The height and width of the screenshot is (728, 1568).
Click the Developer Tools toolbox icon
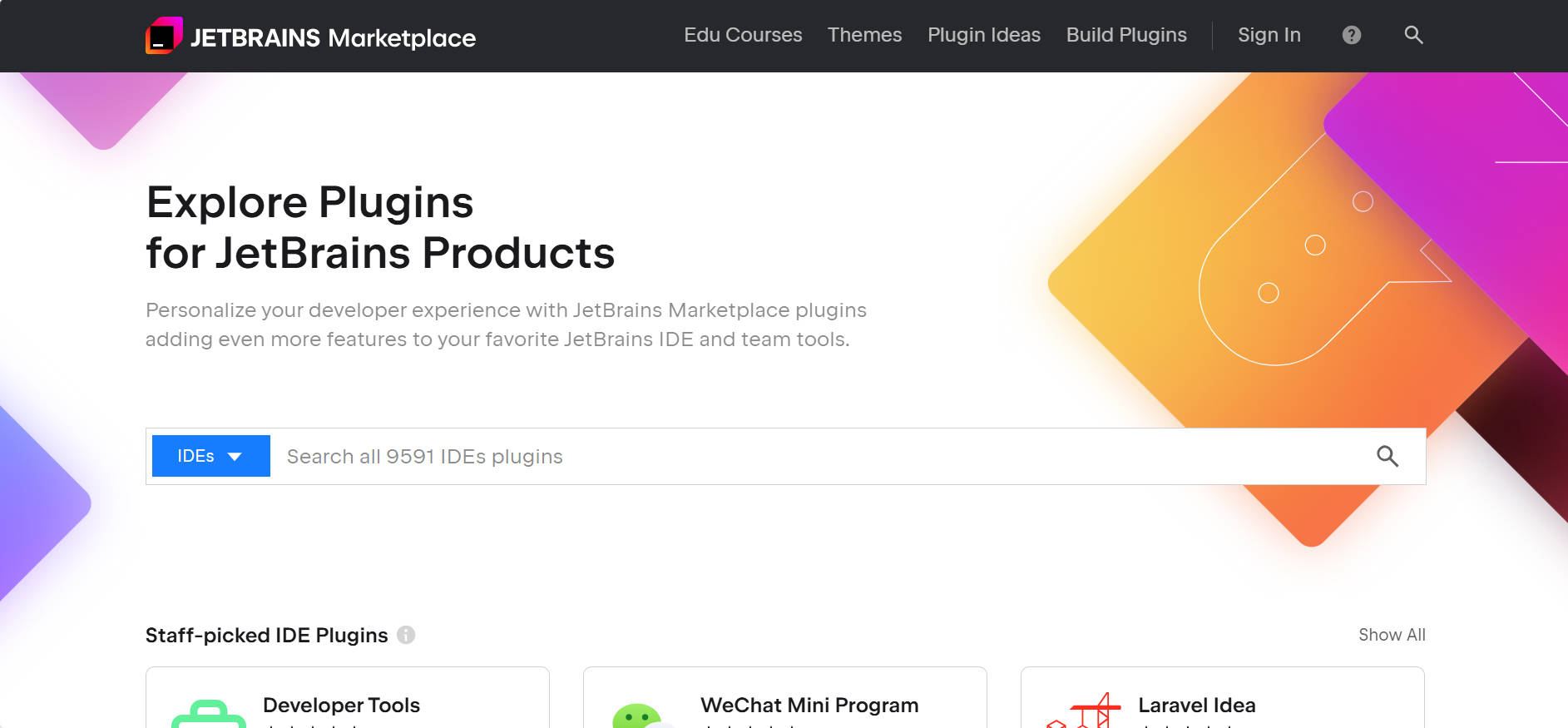pyautogui.click(x=209, y=714)
